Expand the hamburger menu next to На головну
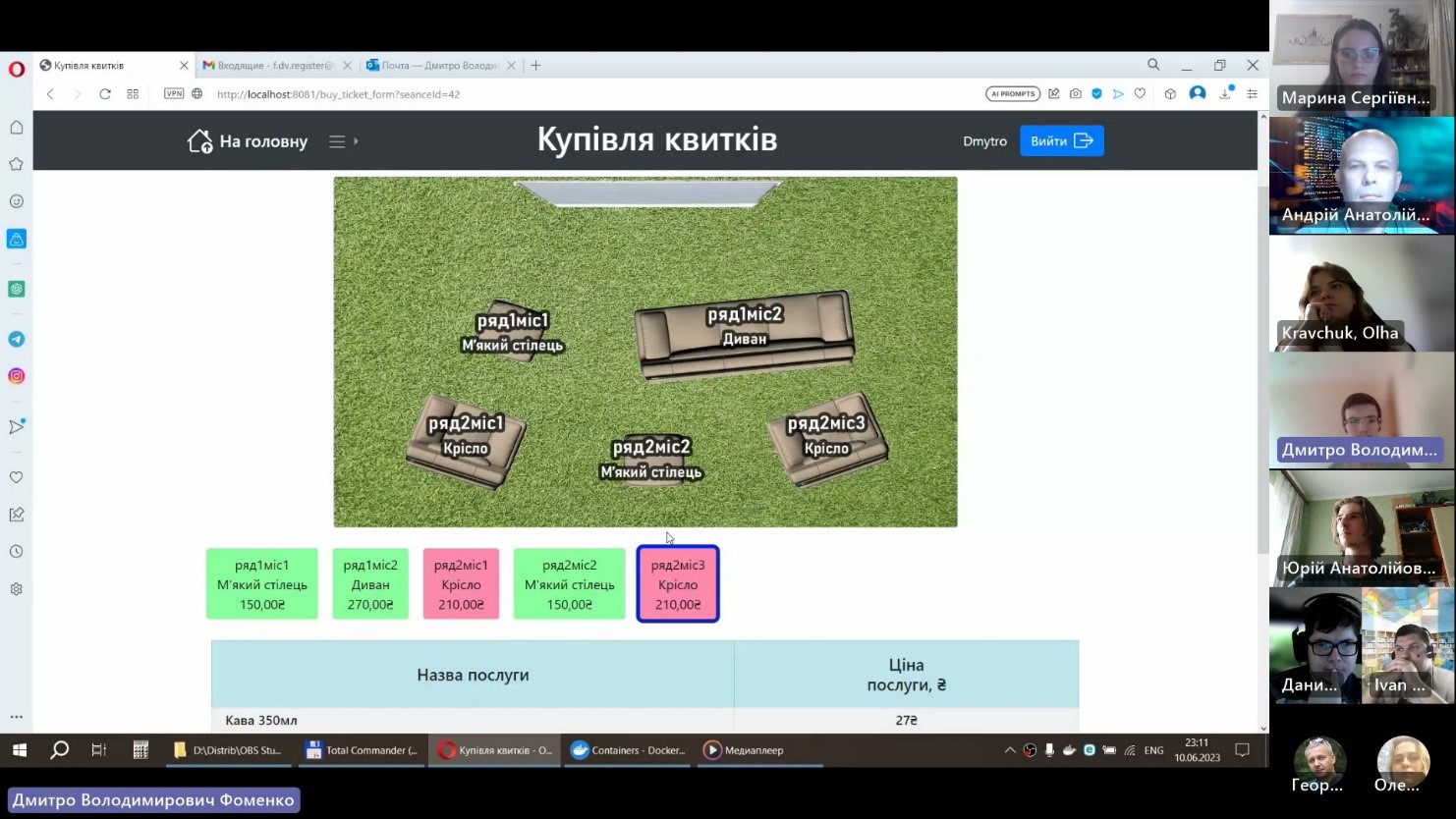This screenshot has width=1456, height=819. tap(337, 141)
